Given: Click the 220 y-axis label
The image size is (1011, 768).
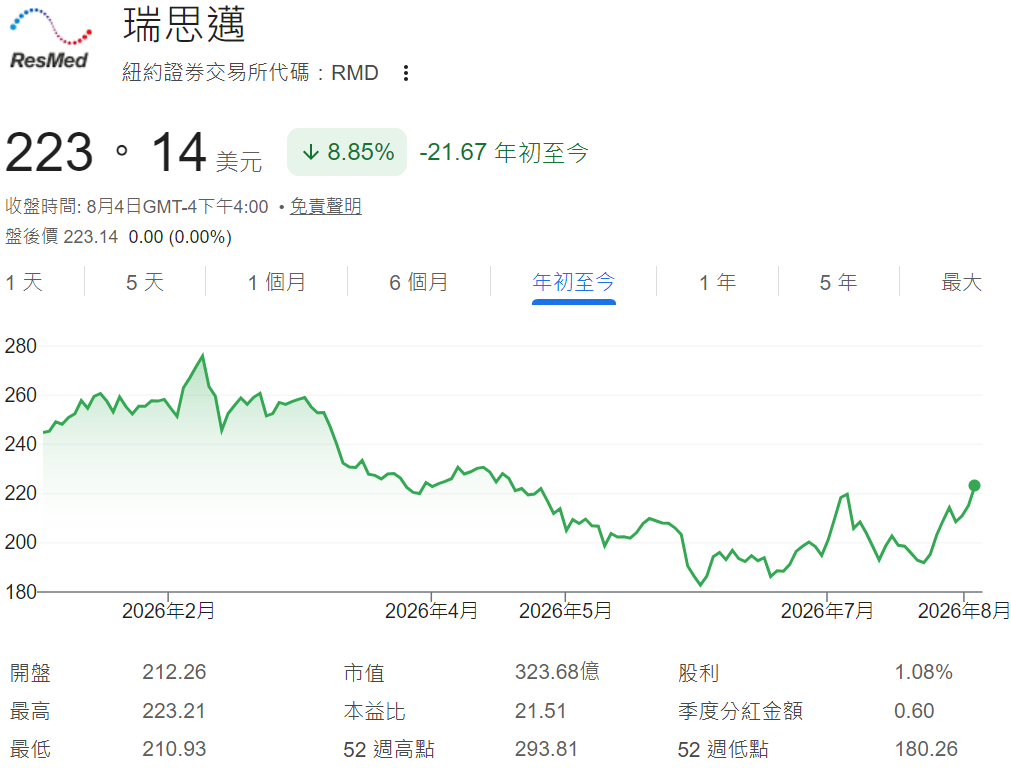Looking at the screenshot, I should click(21, 493).
